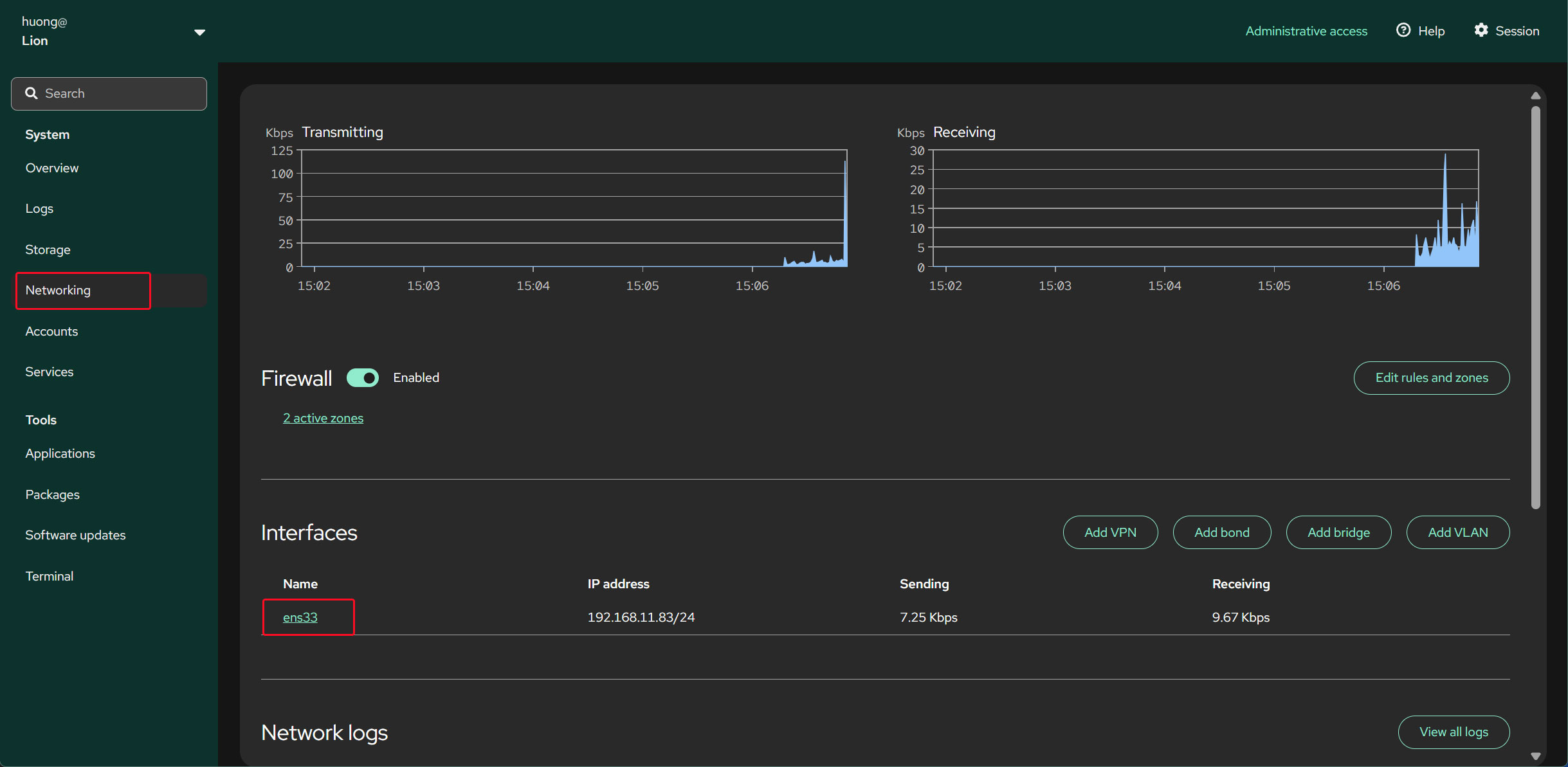The image size is (1568, 767).
Task: Click the search magnifier icon
Action: (x=31, y=93)
